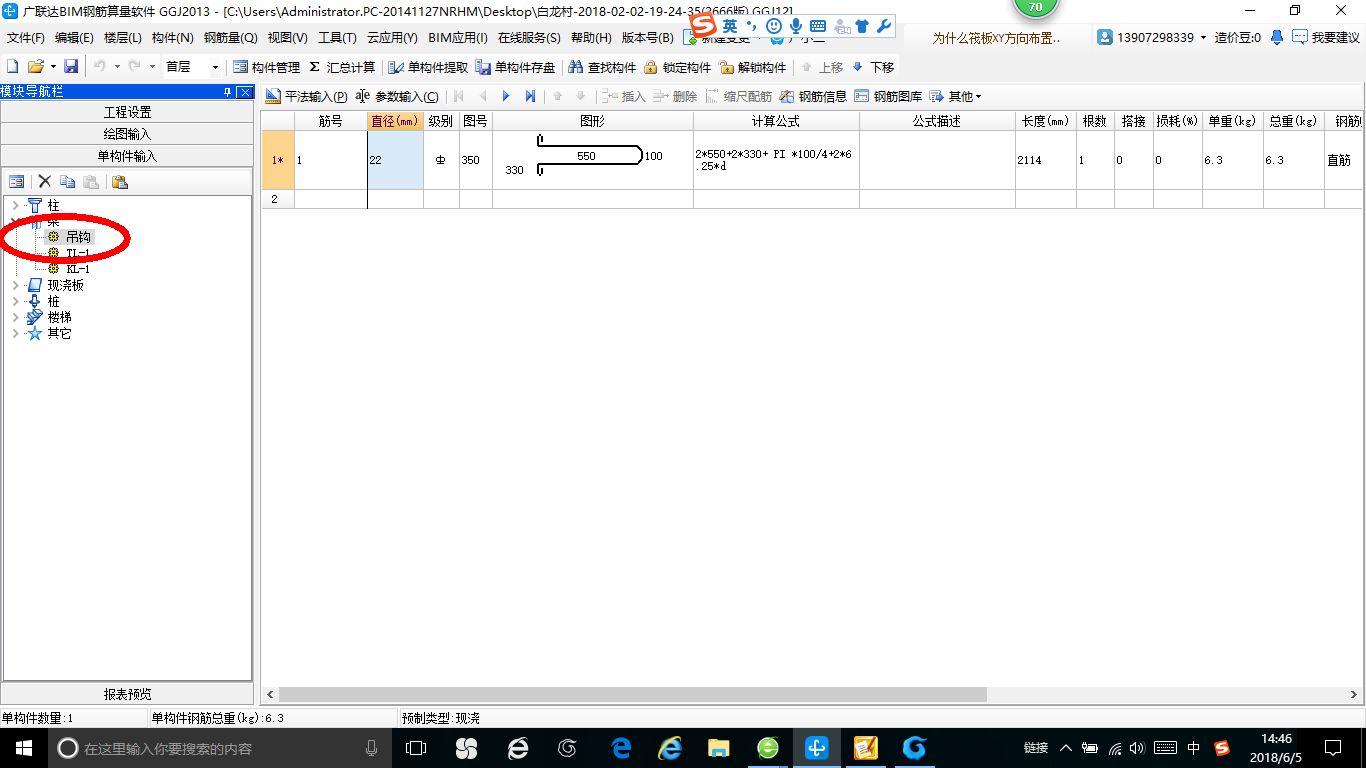
Task: Open the BIM应用(I) menu
Action: 457,38
